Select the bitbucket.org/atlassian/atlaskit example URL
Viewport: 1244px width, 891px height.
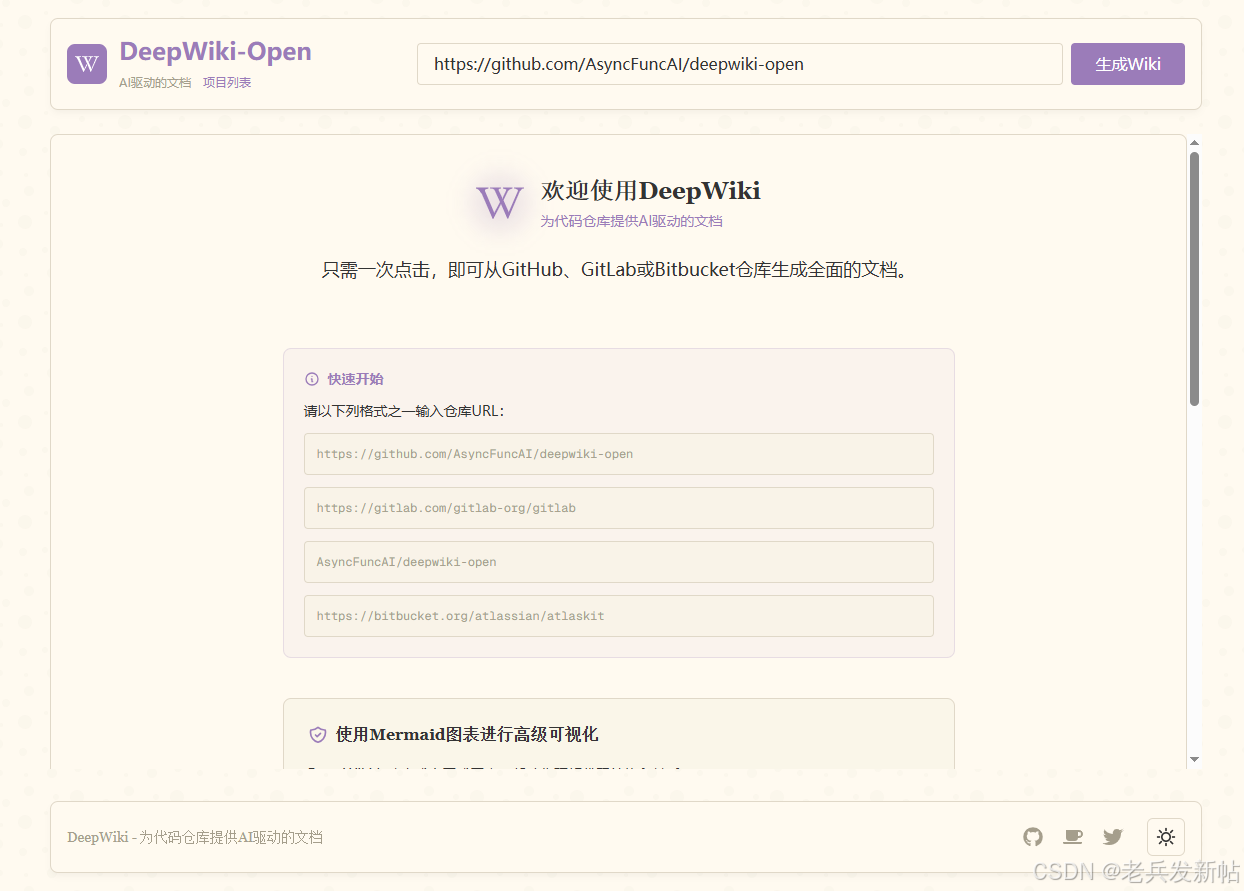(x=619, y=616)
